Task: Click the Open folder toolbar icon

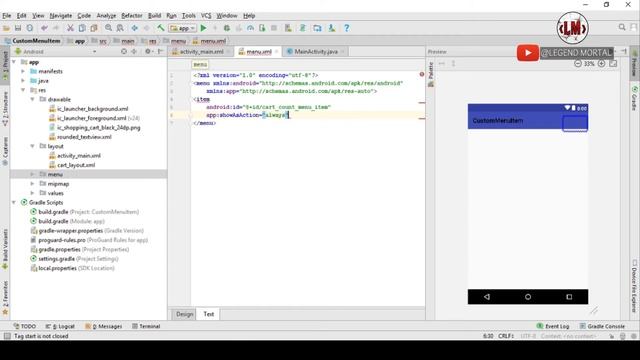Action: (6, 28)
